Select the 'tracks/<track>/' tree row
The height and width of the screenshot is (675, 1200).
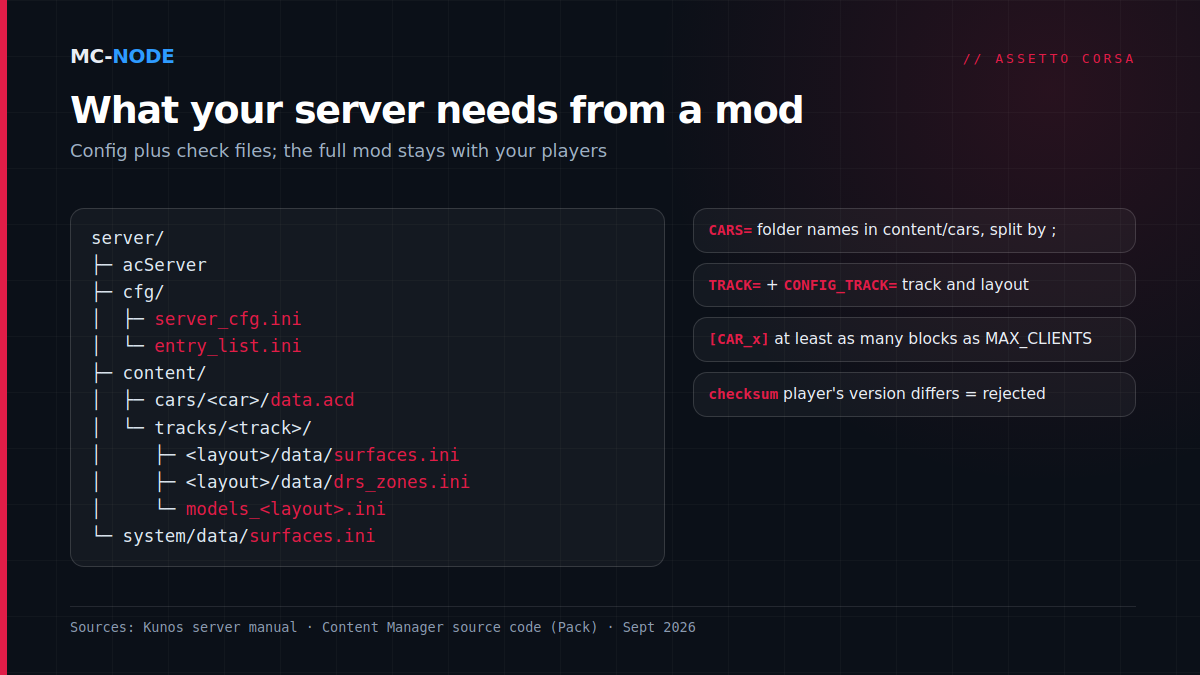(x=233, y=427)
